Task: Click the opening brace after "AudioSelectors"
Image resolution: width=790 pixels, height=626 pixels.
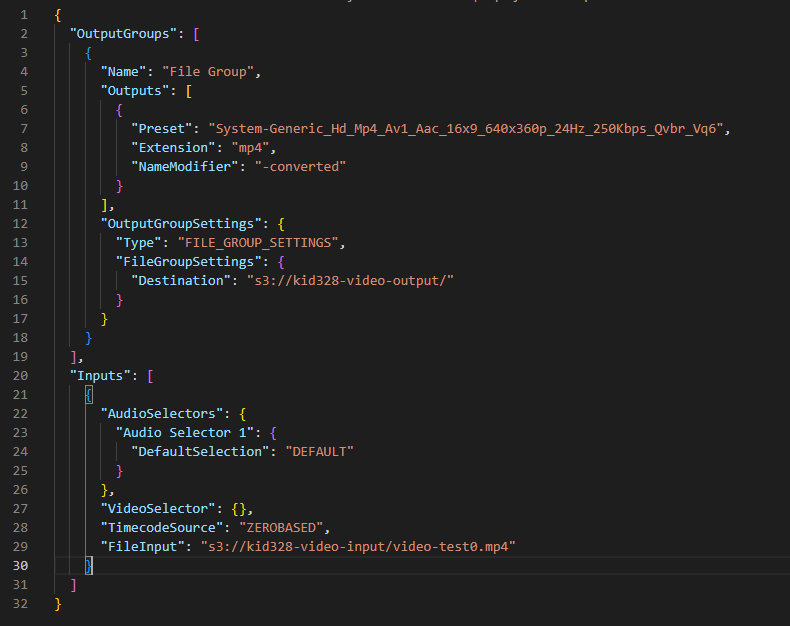Action: pos(243,414)
